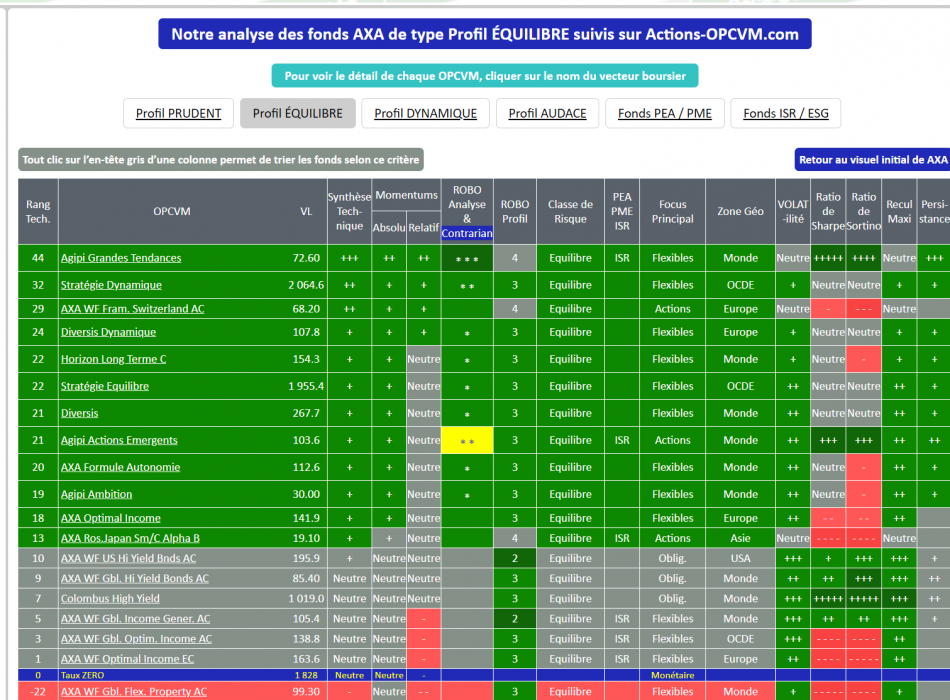Sort by Recul Maxi header

pos(899,212)
